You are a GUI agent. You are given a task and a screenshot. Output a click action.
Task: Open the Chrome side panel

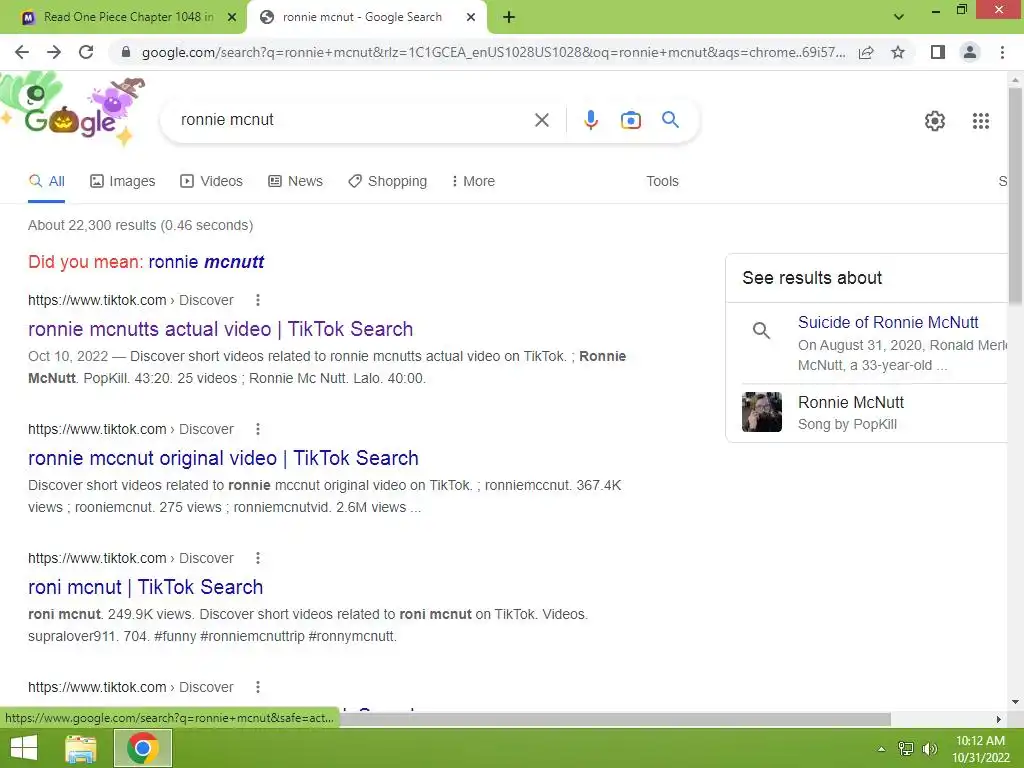click(x=938, y=52)
